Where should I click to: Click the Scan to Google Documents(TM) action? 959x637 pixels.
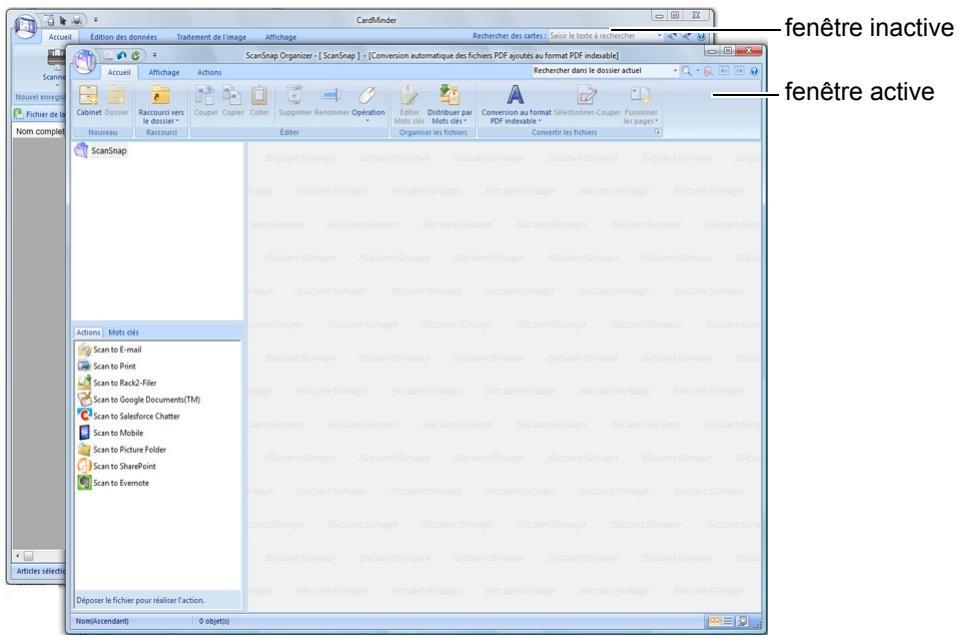pyautogui.click(x=139, y=399)
